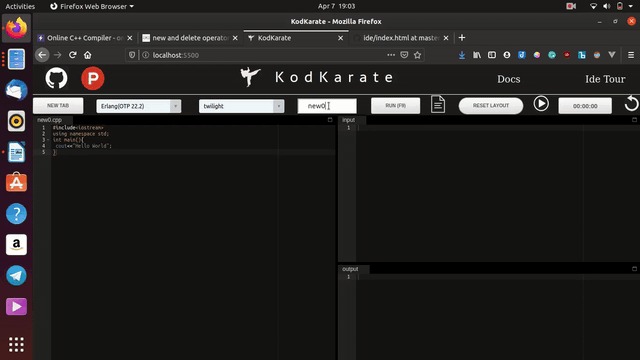Go to Firefox home page

pos(88,55)
